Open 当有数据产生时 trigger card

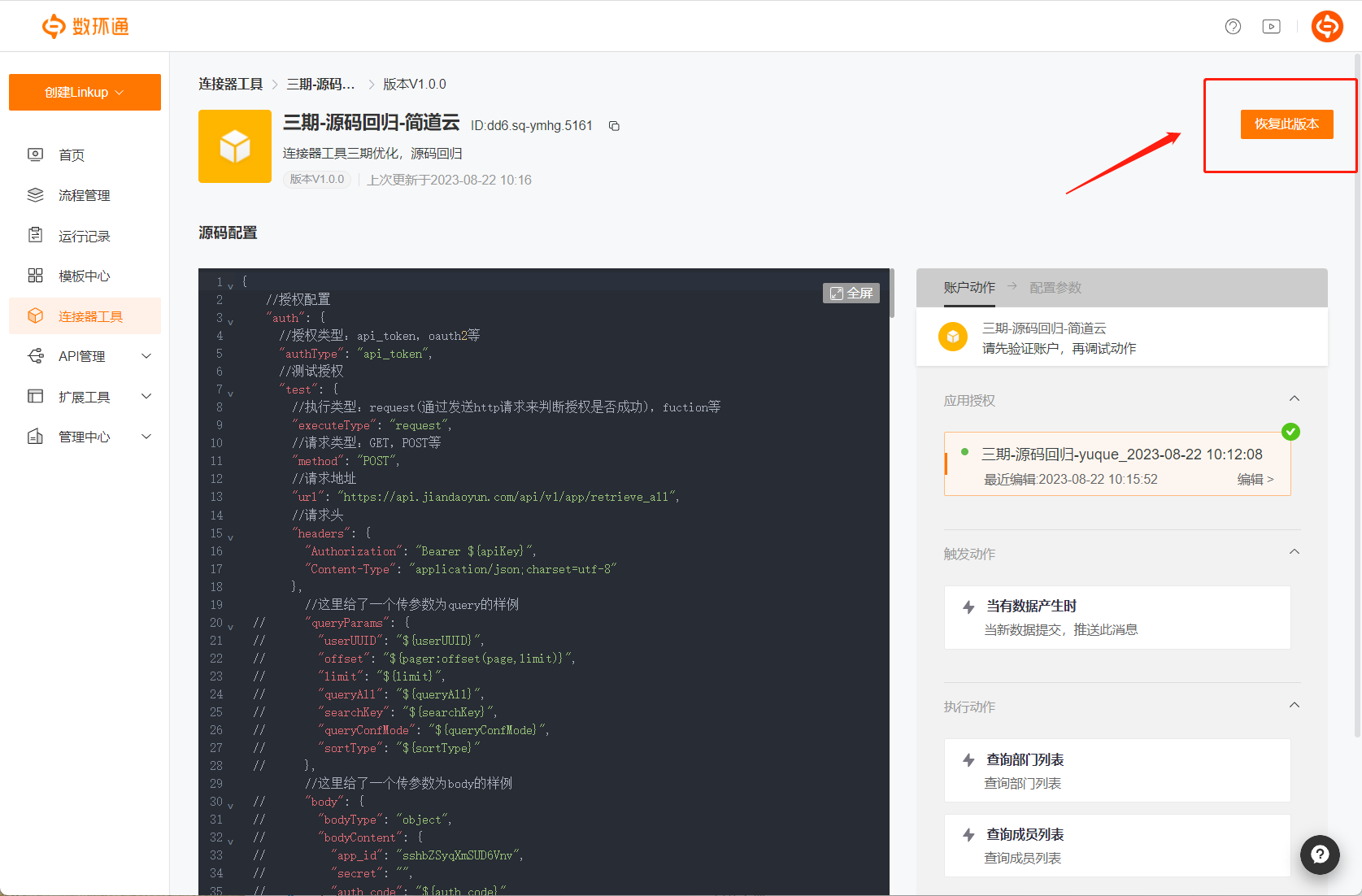point(1117,617)
